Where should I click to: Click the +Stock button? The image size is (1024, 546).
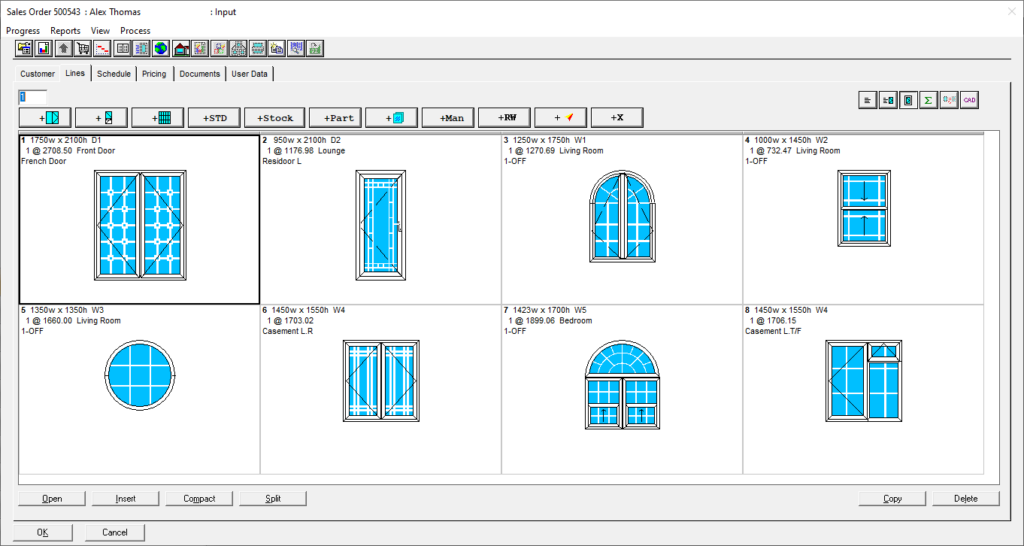pos(272,118)
